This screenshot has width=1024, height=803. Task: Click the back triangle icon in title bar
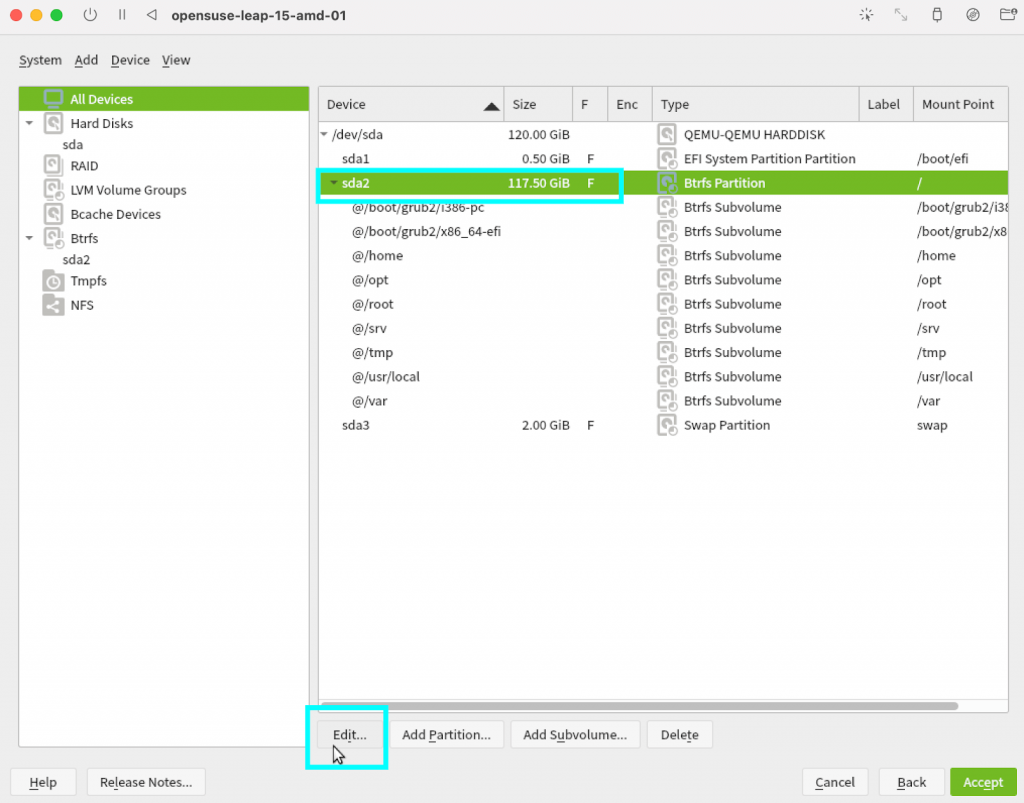pos(152,14)
